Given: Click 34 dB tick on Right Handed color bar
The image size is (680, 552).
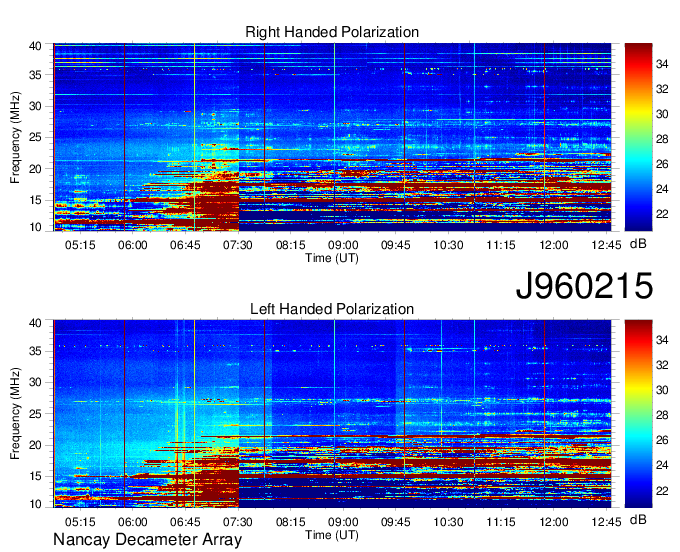Looking at the screenshot, I should (x=662, y=64).
